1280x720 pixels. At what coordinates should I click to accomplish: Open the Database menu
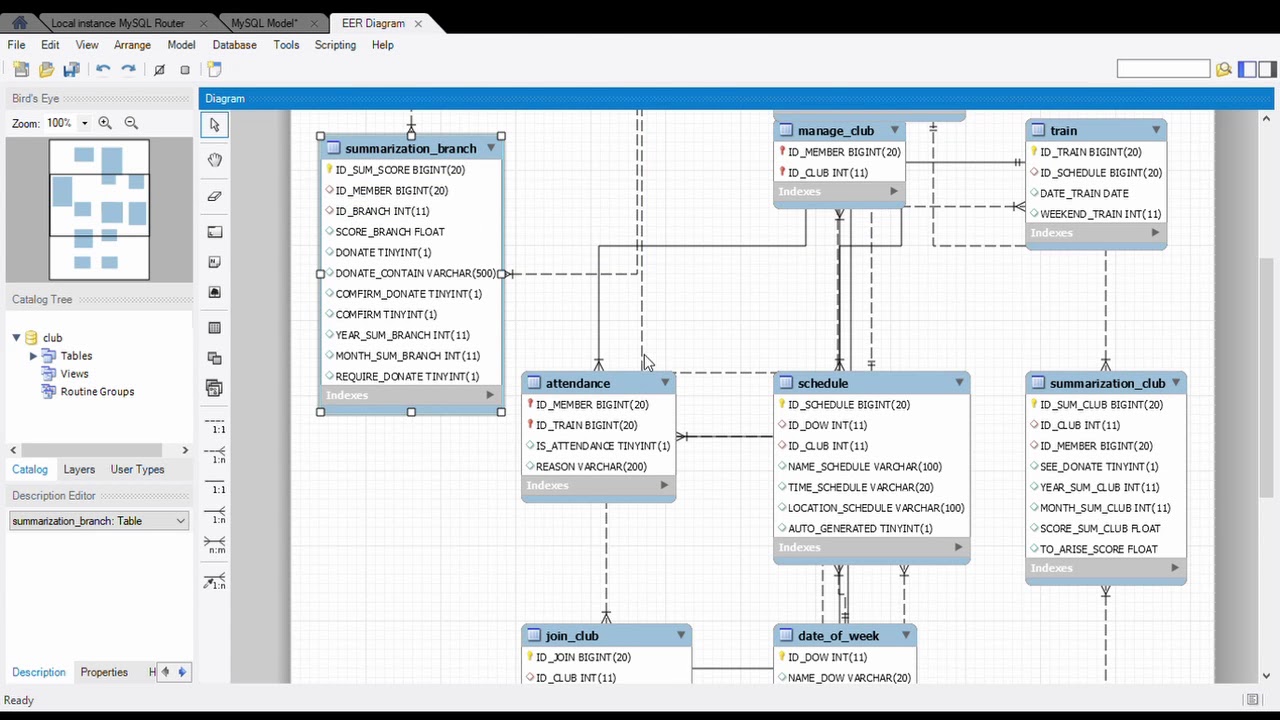tap(234, 45)
